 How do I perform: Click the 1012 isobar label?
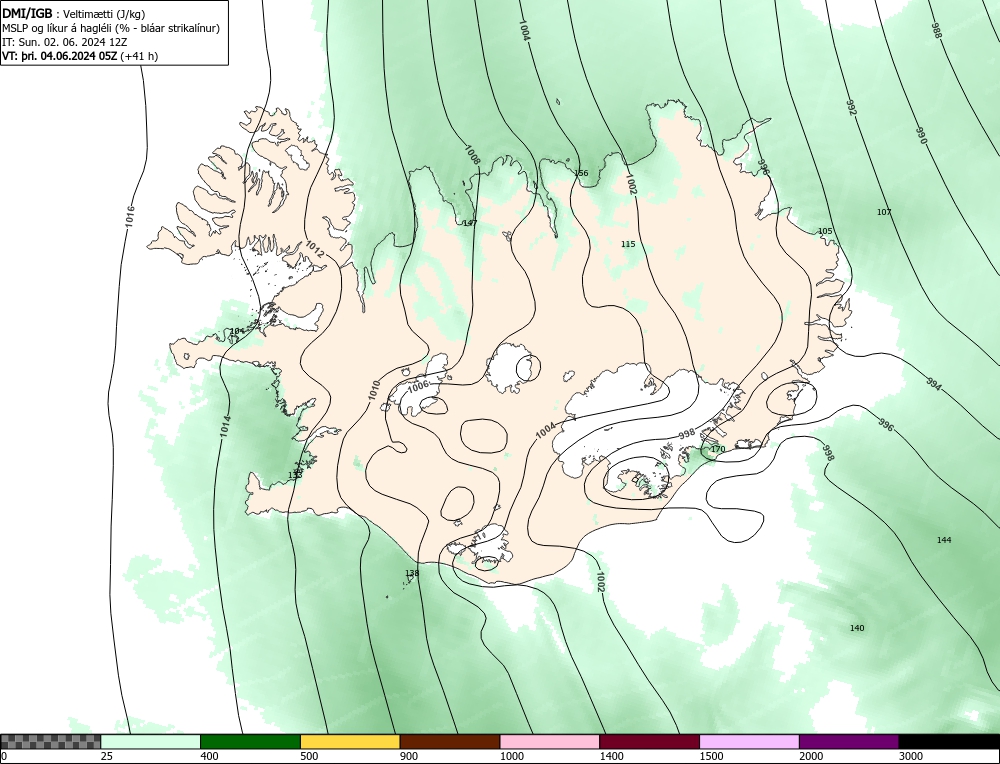(x=314, y=249)
